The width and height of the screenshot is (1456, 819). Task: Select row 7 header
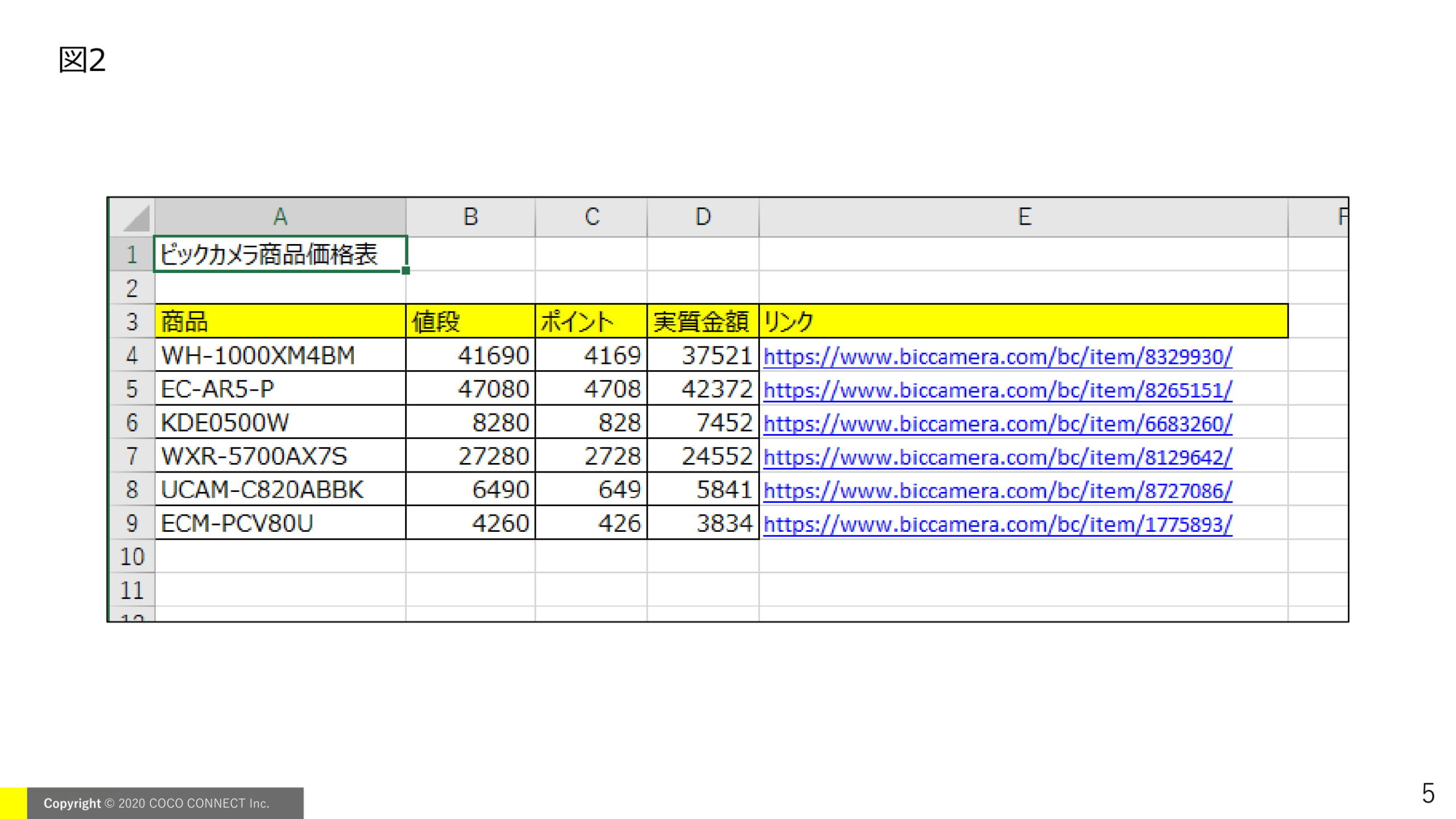(x=132, y=456)
